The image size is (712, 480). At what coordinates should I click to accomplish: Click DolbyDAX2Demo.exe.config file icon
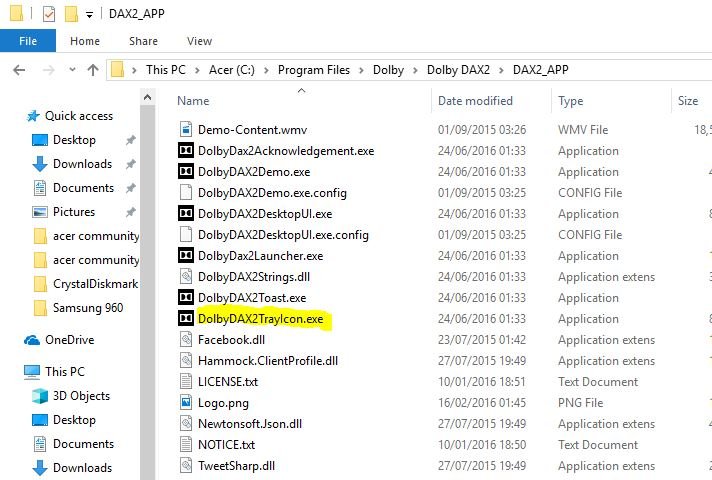pos(186,193)
